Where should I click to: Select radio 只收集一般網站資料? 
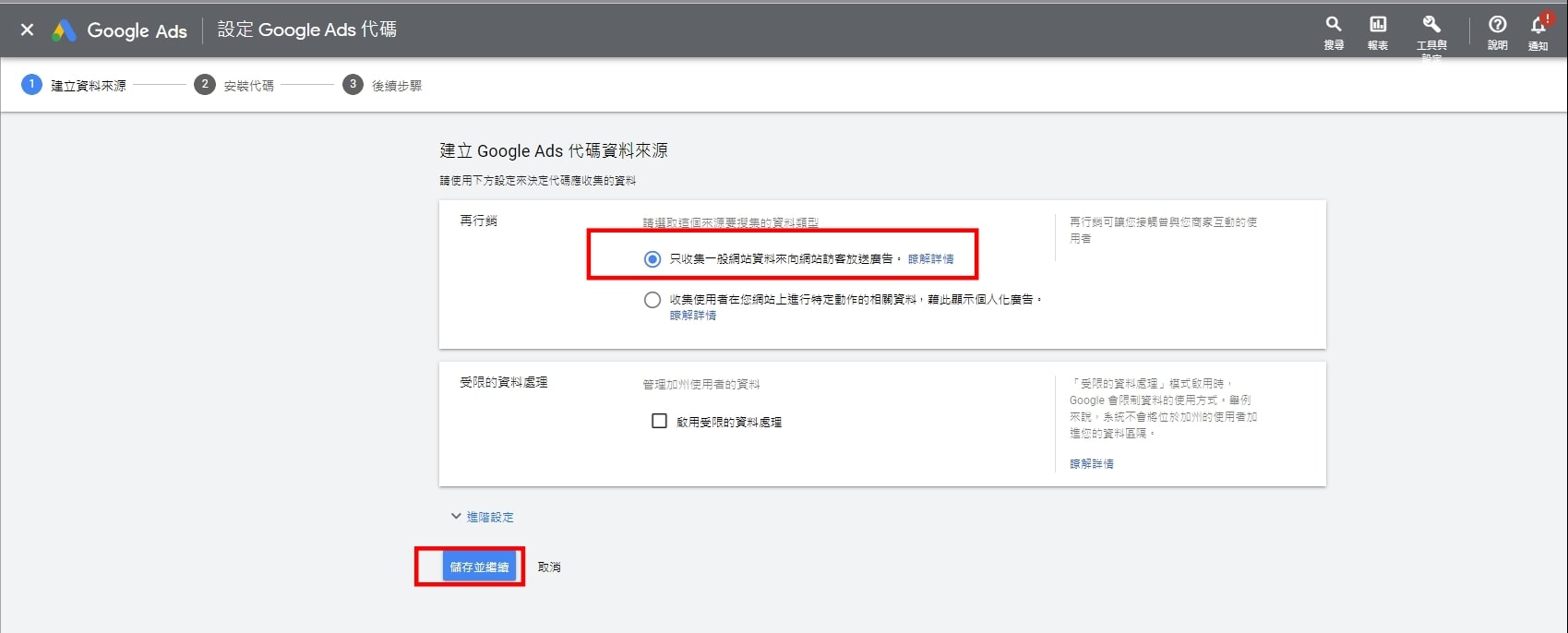pos(652,259)
